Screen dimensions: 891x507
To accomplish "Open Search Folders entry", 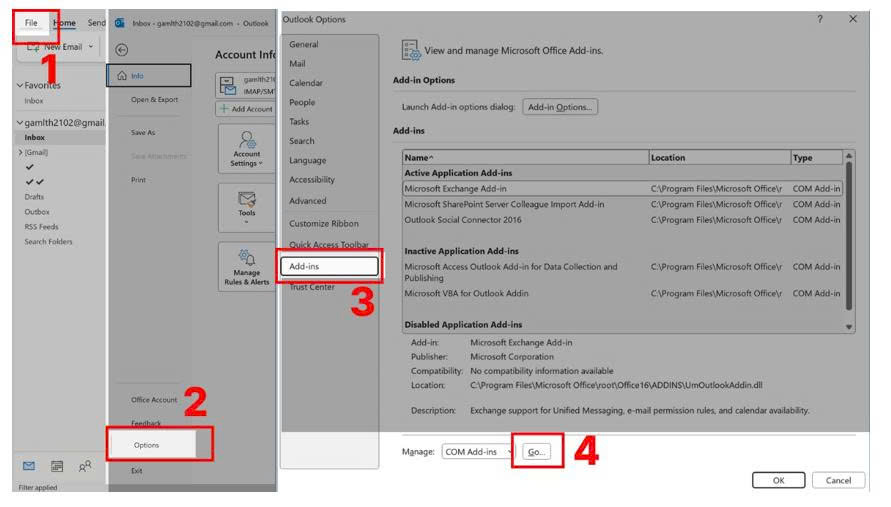I will point(48,242).
